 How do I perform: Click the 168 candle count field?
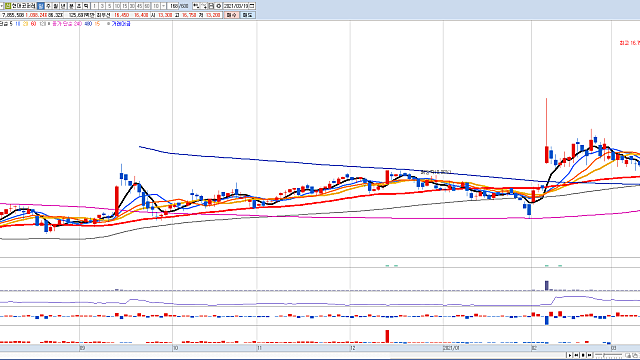coord(173,6)
